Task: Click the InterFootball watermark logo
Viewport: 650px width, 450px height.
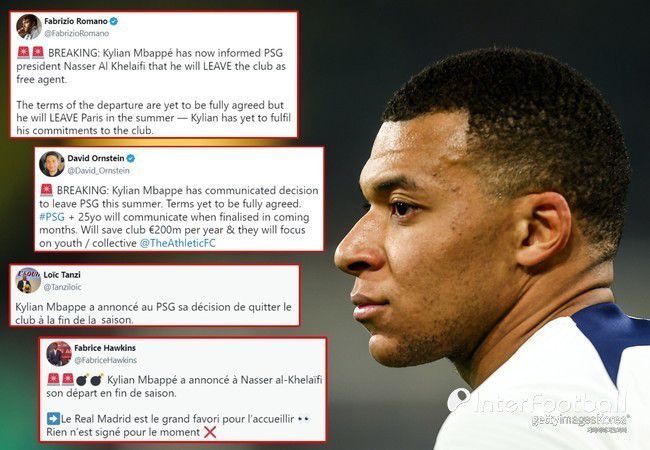Action: tap(537, 401)
